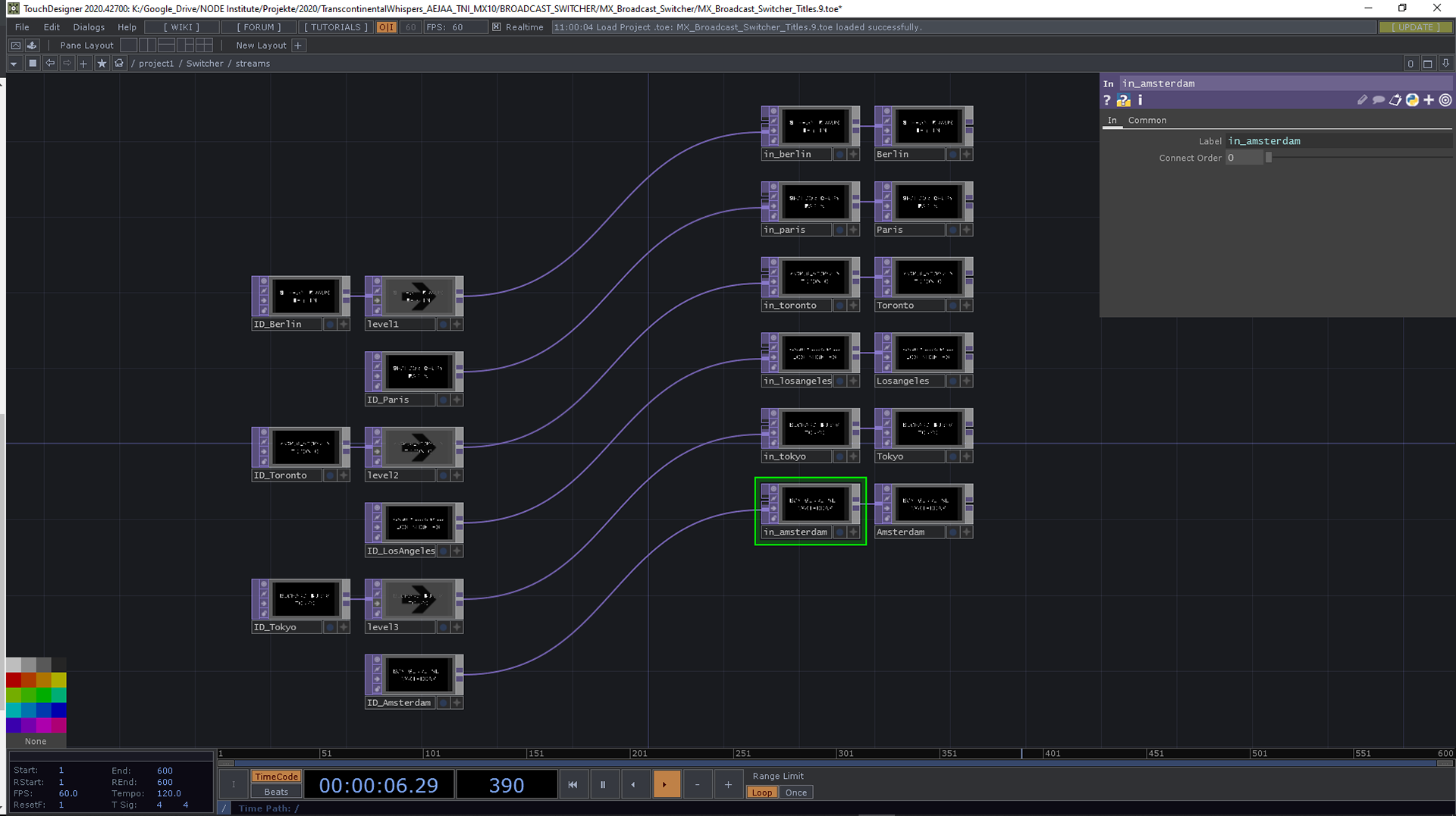Adjust the Connect Order slider handle
This screenshot has width=1456, height=816.
click(x=1268, y=158)
